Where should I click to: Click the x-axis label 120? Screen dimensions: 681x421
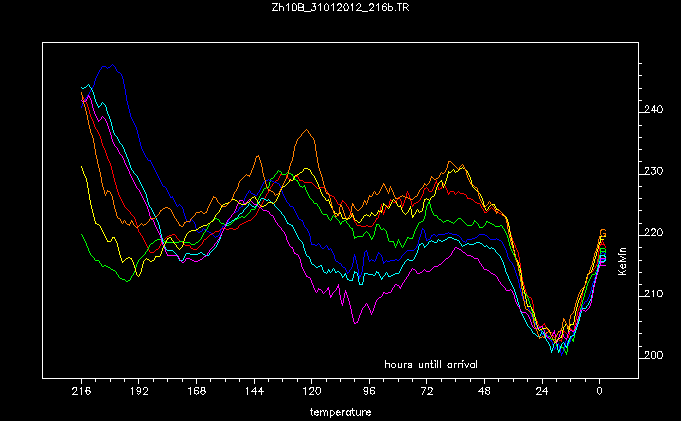point(312,391)
